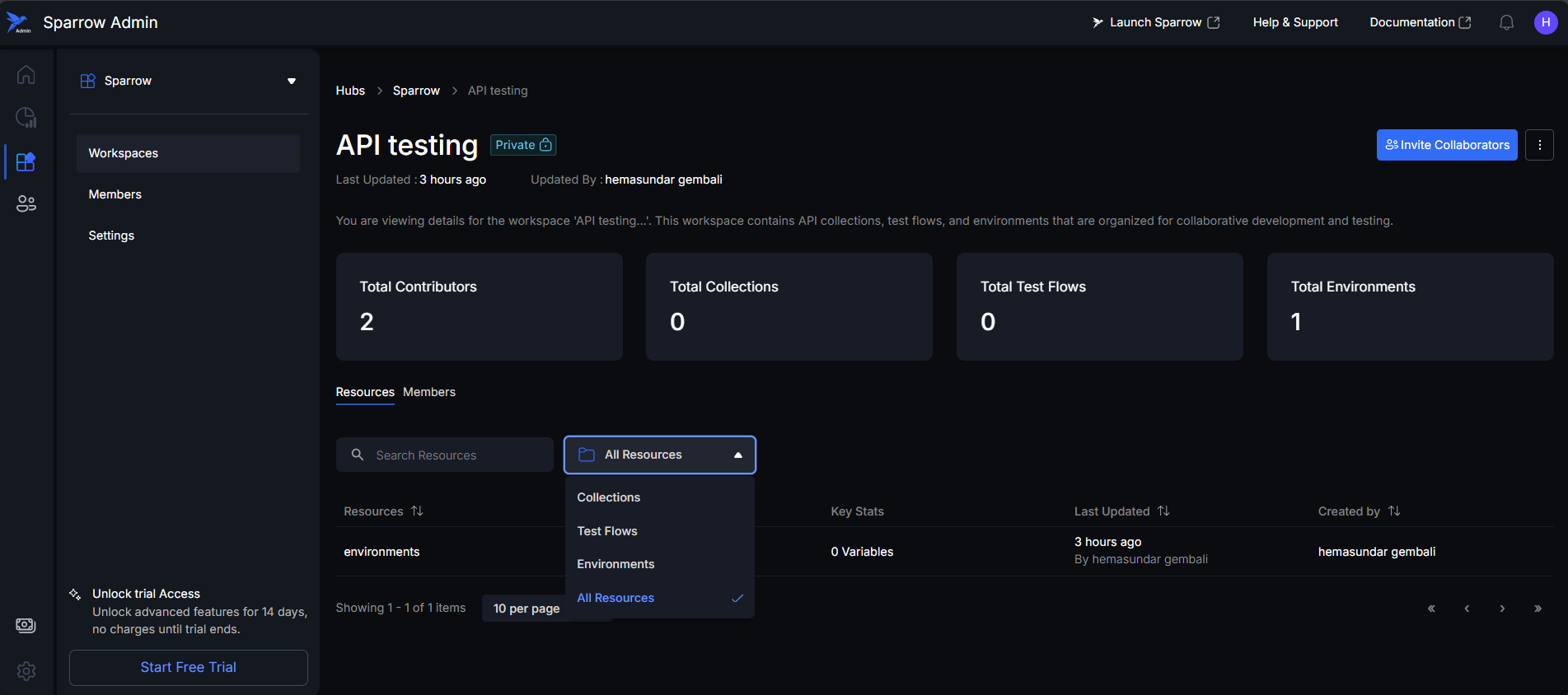1568x695 pixels.
Task: Open the analytics chart icon in sidebar
Action: [26, 118]
